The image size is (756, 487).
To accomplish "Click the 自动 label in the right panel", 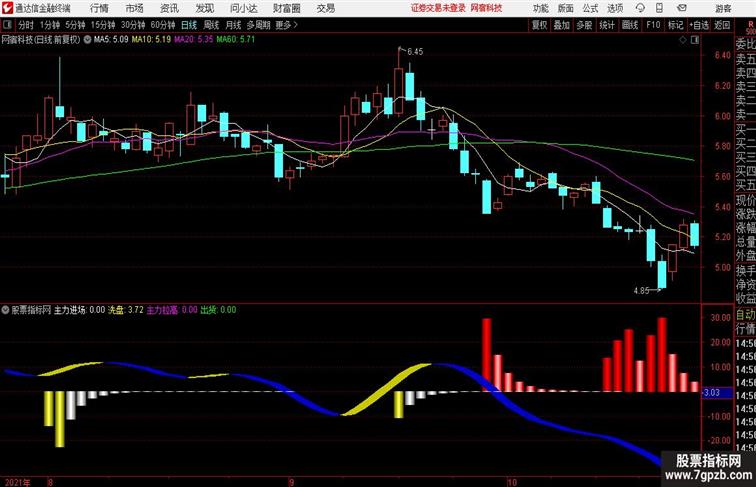I will coord(745,315).
